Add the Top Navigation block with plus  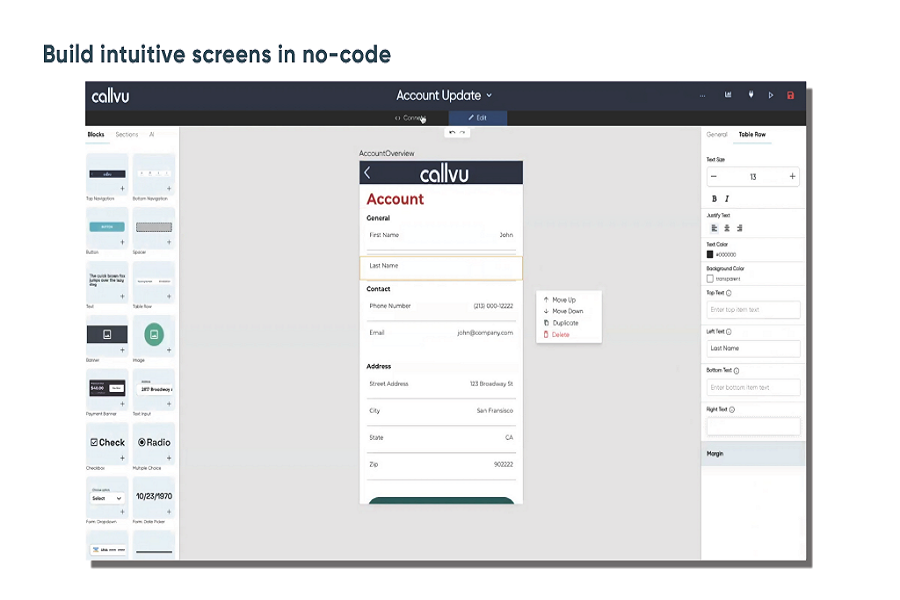point(122,188)
